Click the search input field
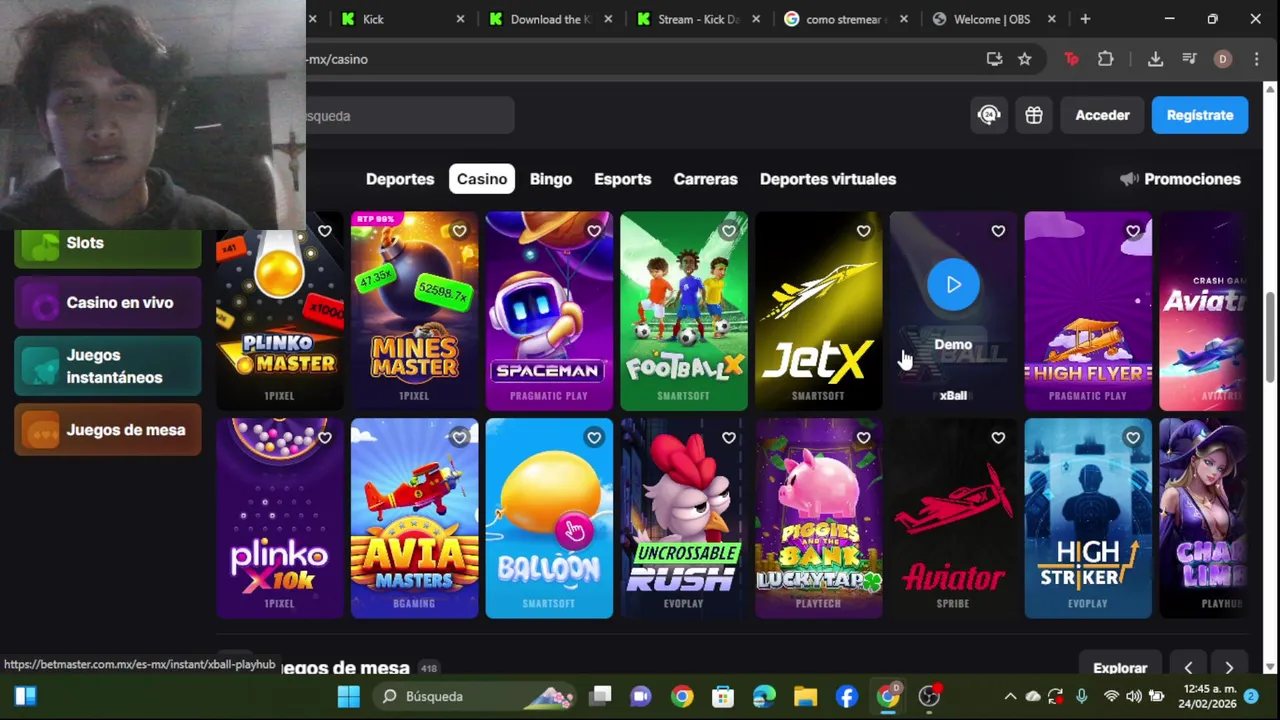This screenshot has height=720, width=1280. 410,116
